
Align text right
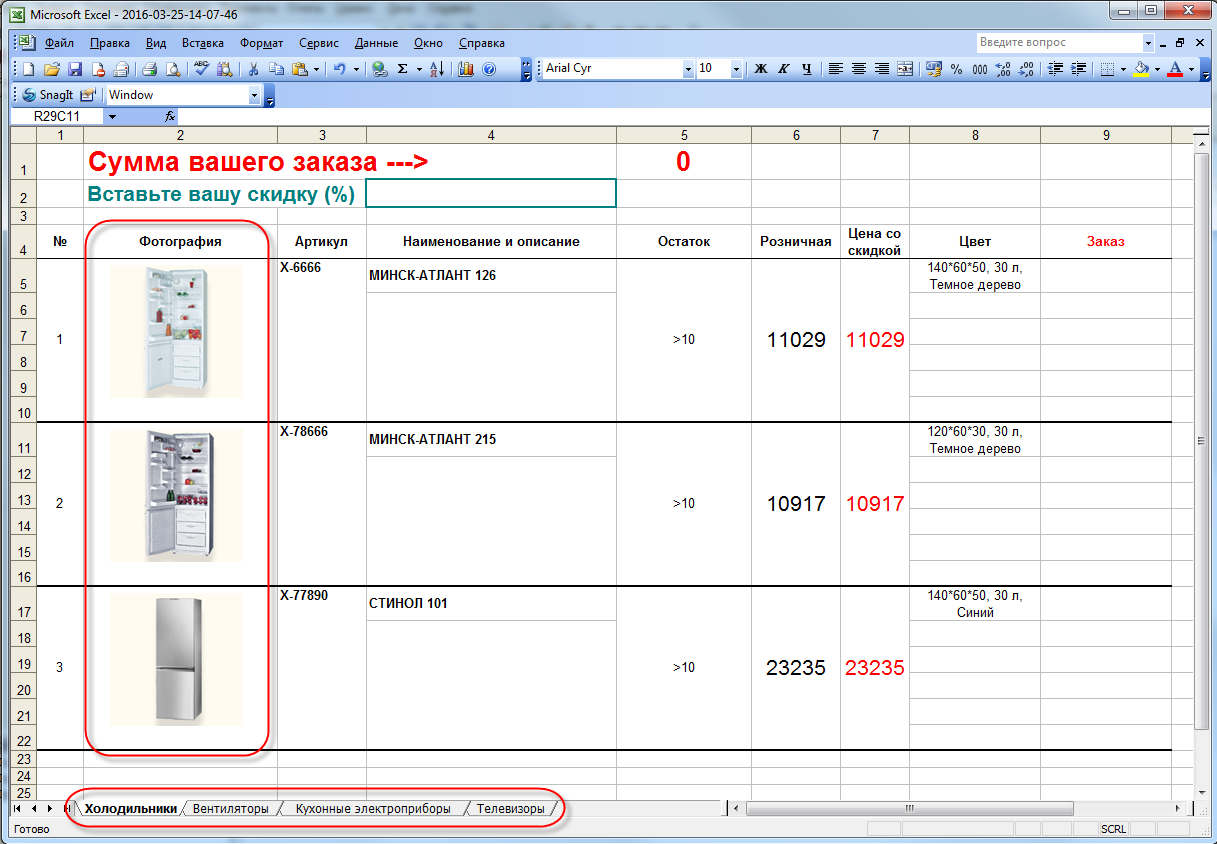click(882, 69)
